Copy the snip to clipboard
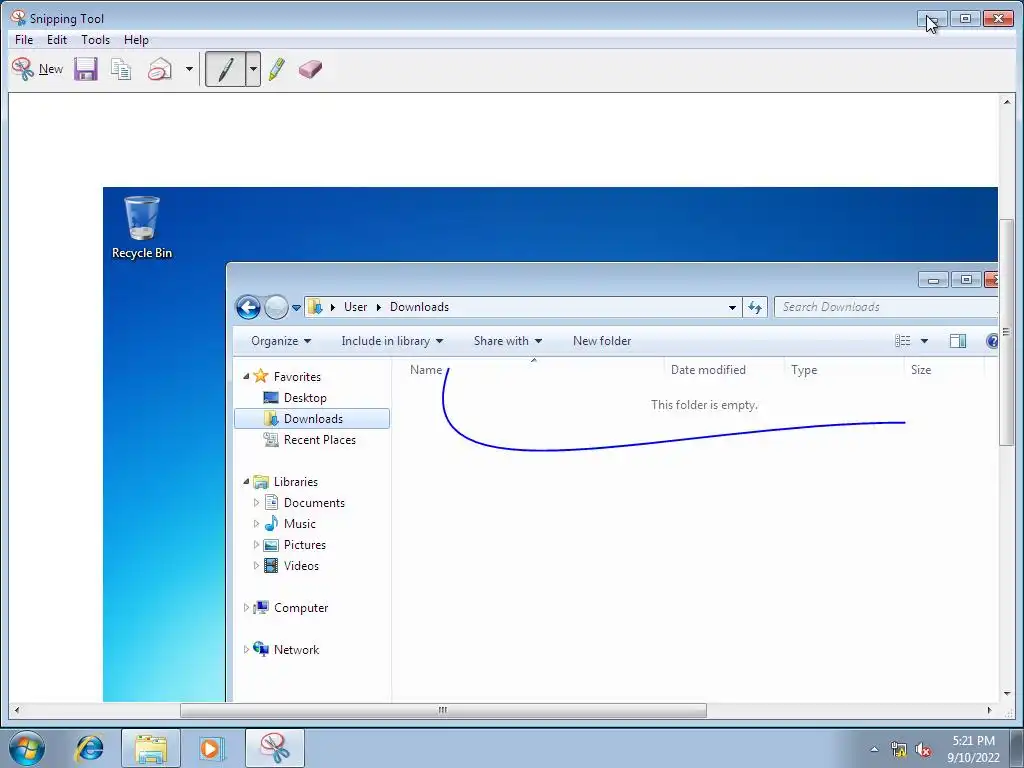Image resolution: width=1024 pixels, height=768 pixels. 121,69
